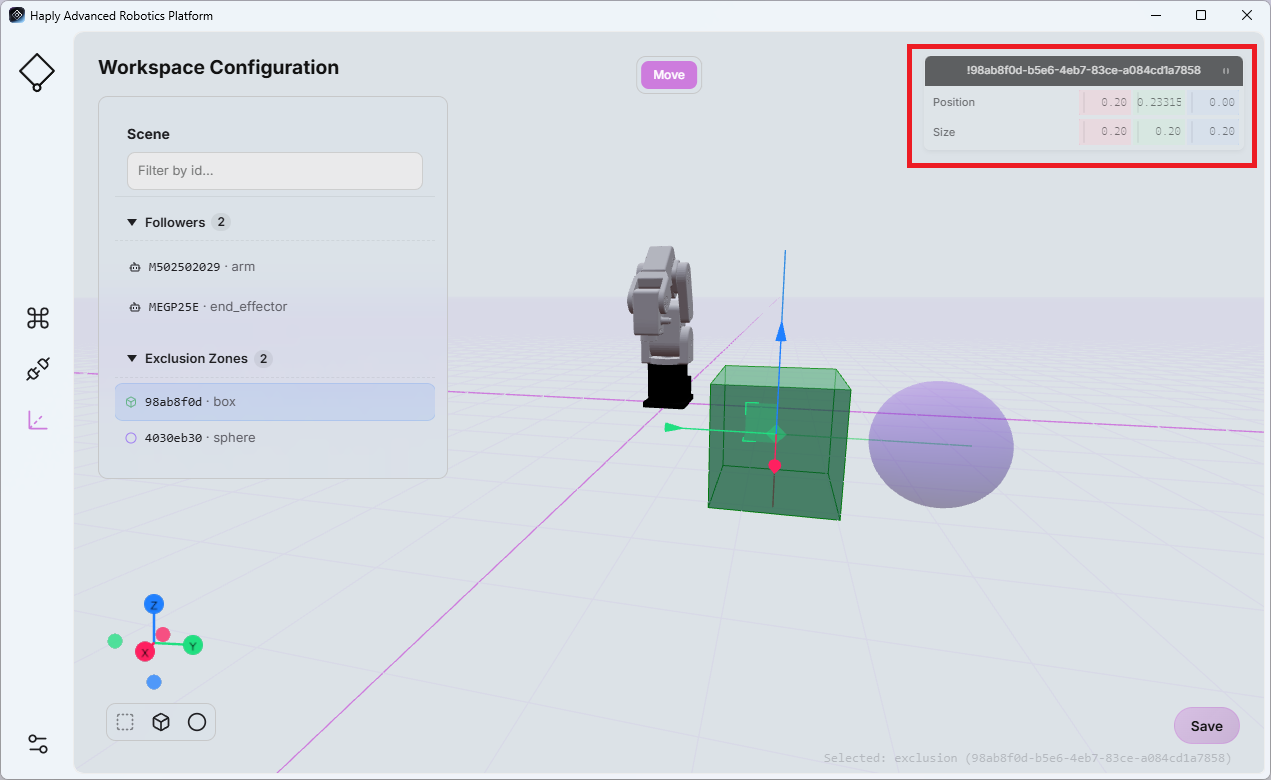Viewport: 1271px width, 780px height.
Task: Add a box exclusion zone tool
Action: click(161, 722)
